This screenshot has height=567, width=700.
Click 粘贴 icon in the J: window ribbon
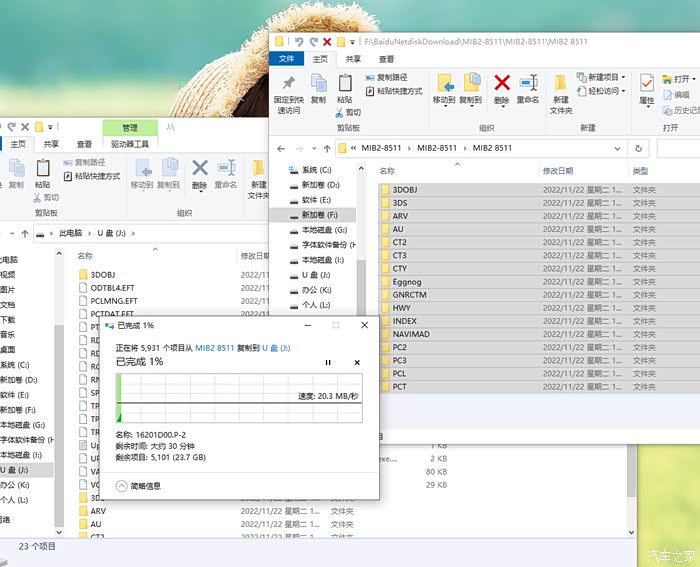(x=43, y=171)
